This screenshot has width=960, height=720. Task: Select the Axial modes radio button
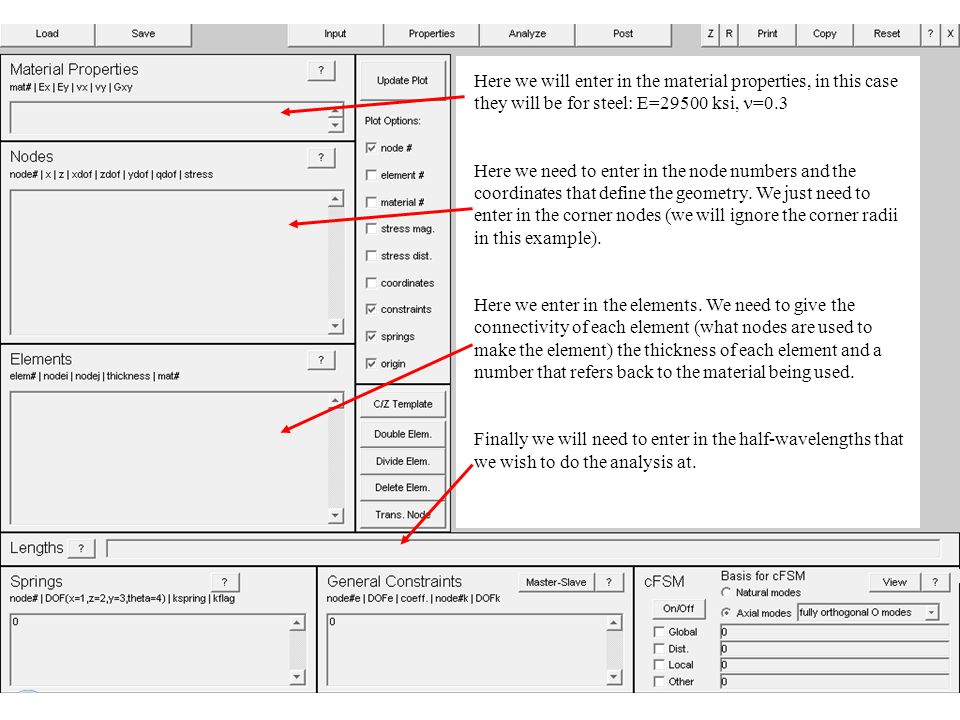726,613
